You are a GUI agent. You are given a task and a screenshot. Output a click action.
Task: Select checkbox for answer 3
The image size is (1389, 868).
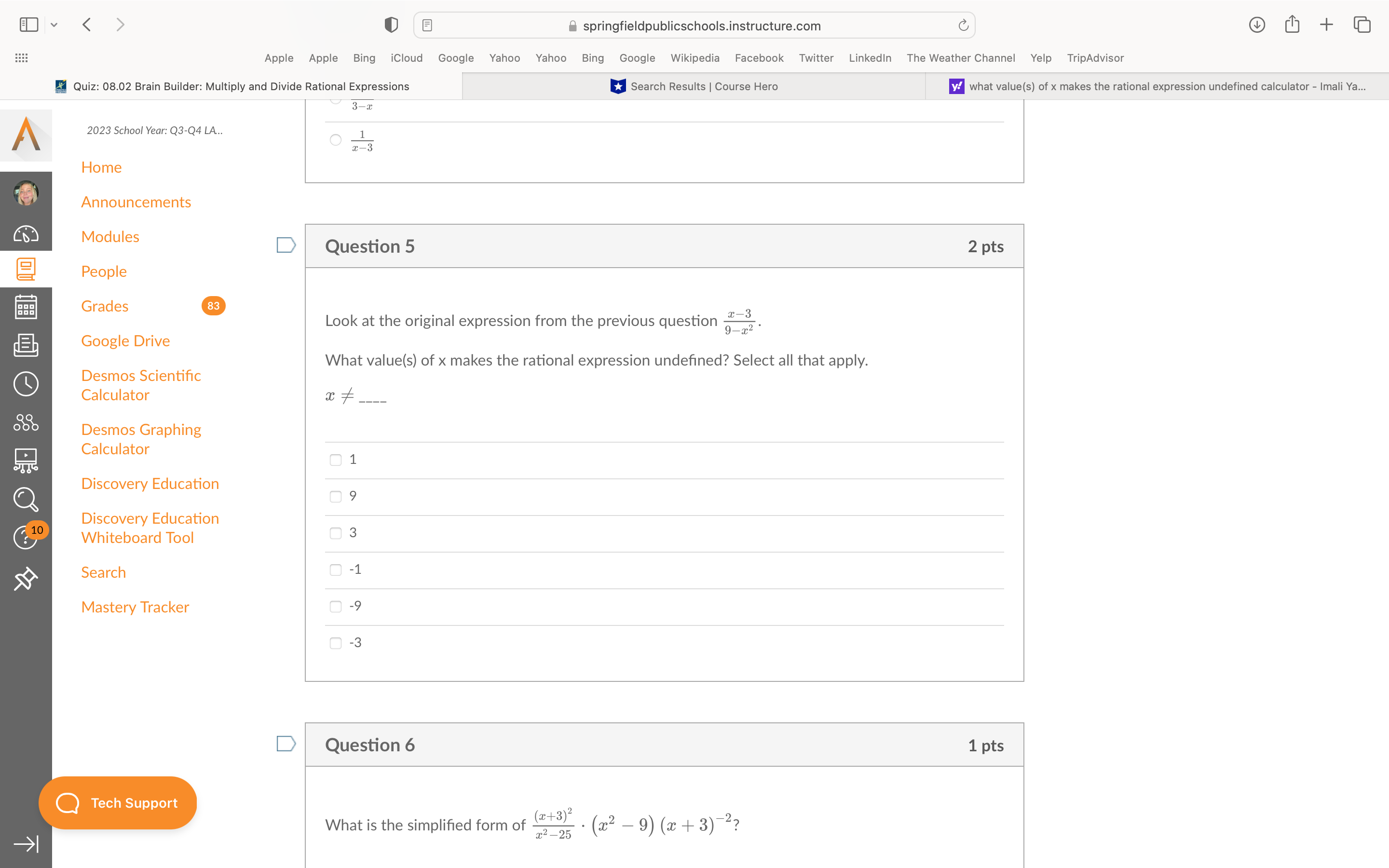336,532
